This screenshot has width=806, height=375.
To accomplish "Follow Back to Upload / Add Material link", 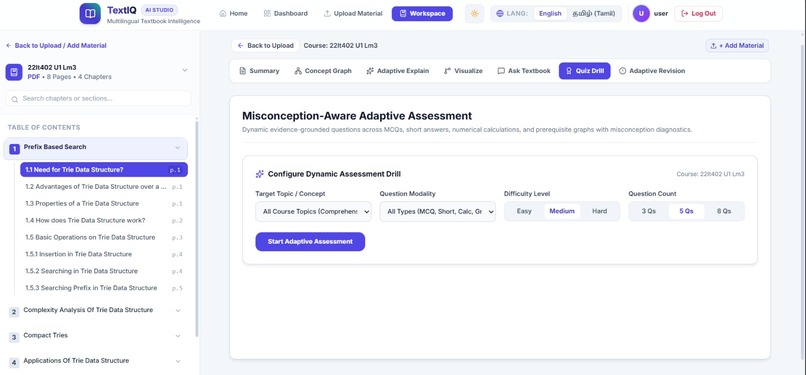I will [x=56, y=45].
